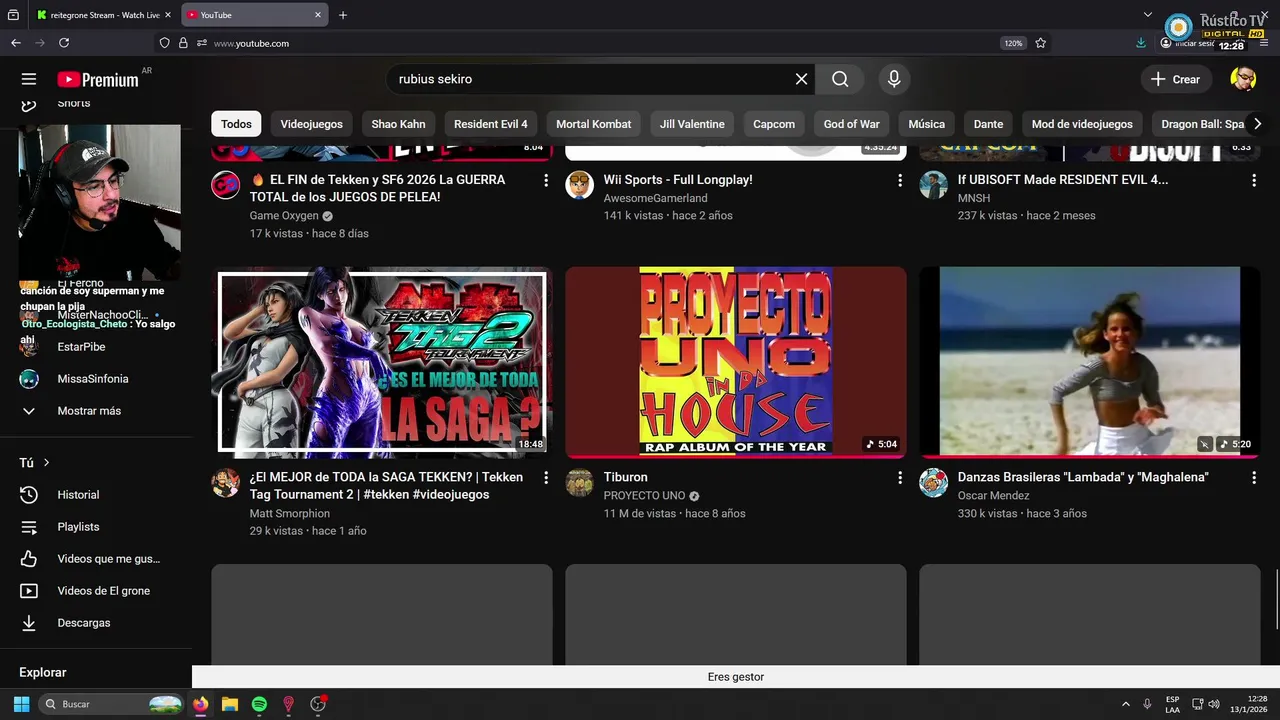Select the Todos filter chip
This screenshot has height=720, width=1280.
(236, 124)
